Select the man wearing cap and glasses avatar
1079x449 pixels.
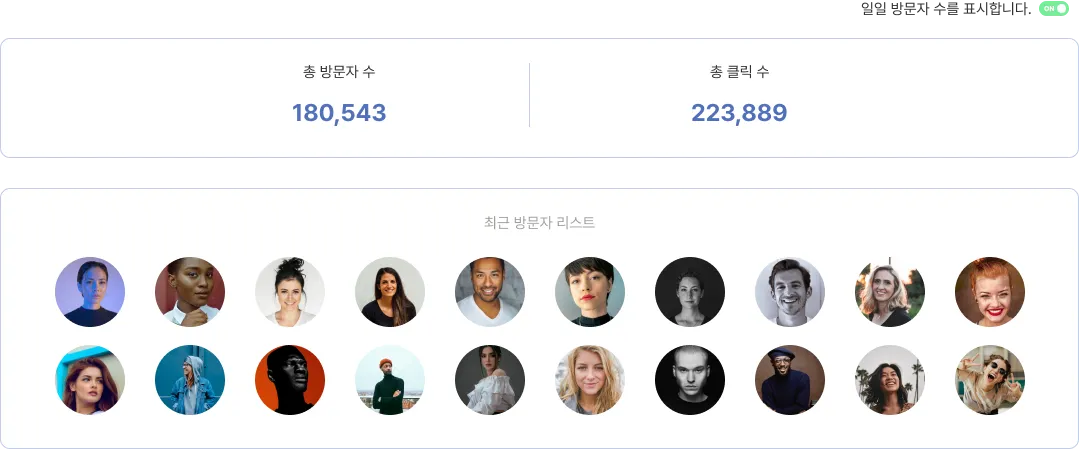[789, 380]
